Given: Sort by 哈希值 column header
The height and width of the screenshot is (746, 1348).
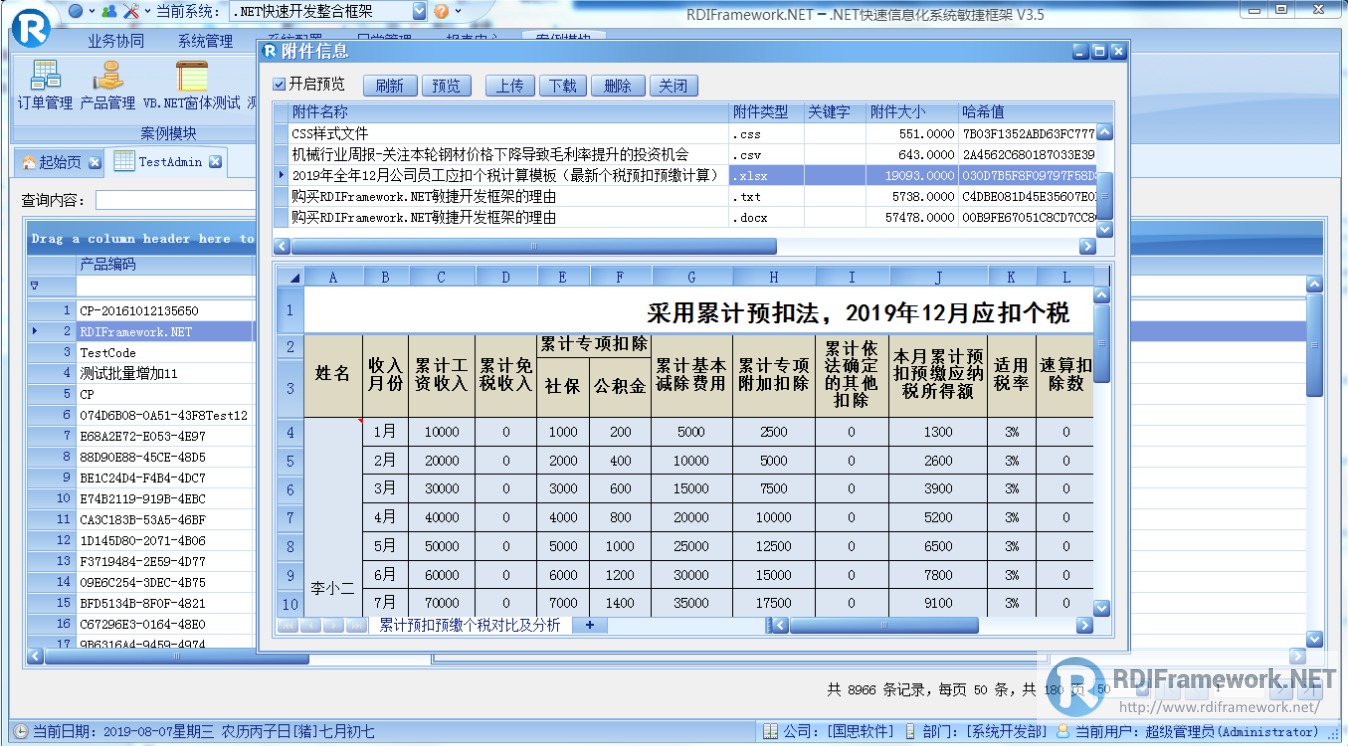Looking at the screenshot, I should pyautogui.click(x=1036, y=112).
